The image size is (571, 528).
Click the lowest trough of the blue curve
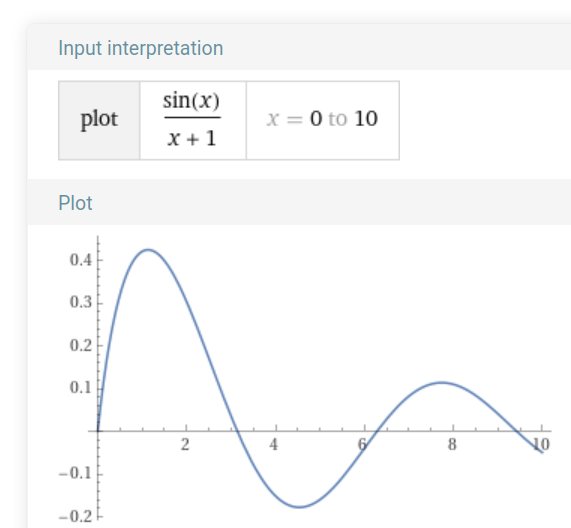click(x=299, y=507)
